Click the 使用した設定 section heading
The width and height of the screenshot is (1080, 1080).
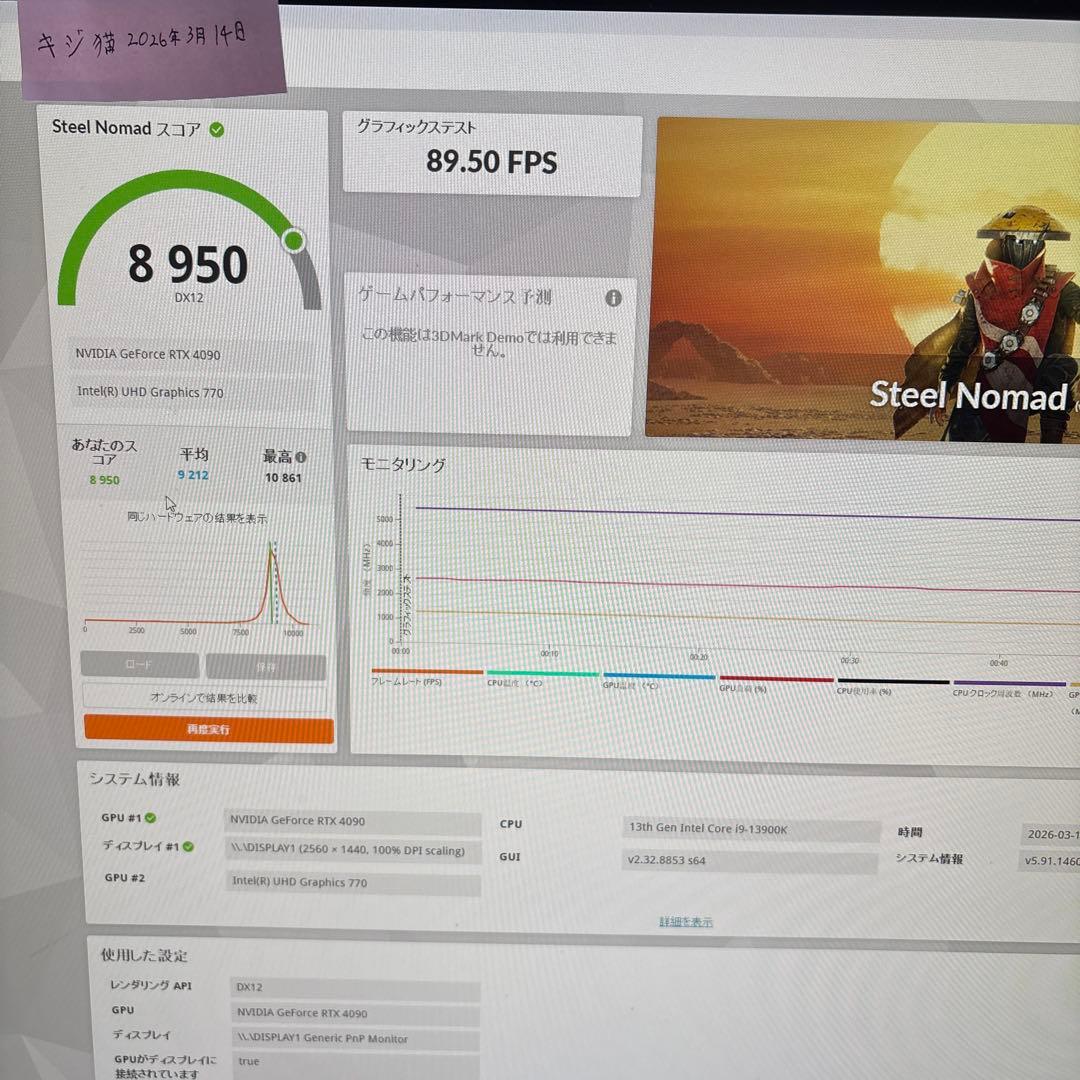[x=144, y=955]
